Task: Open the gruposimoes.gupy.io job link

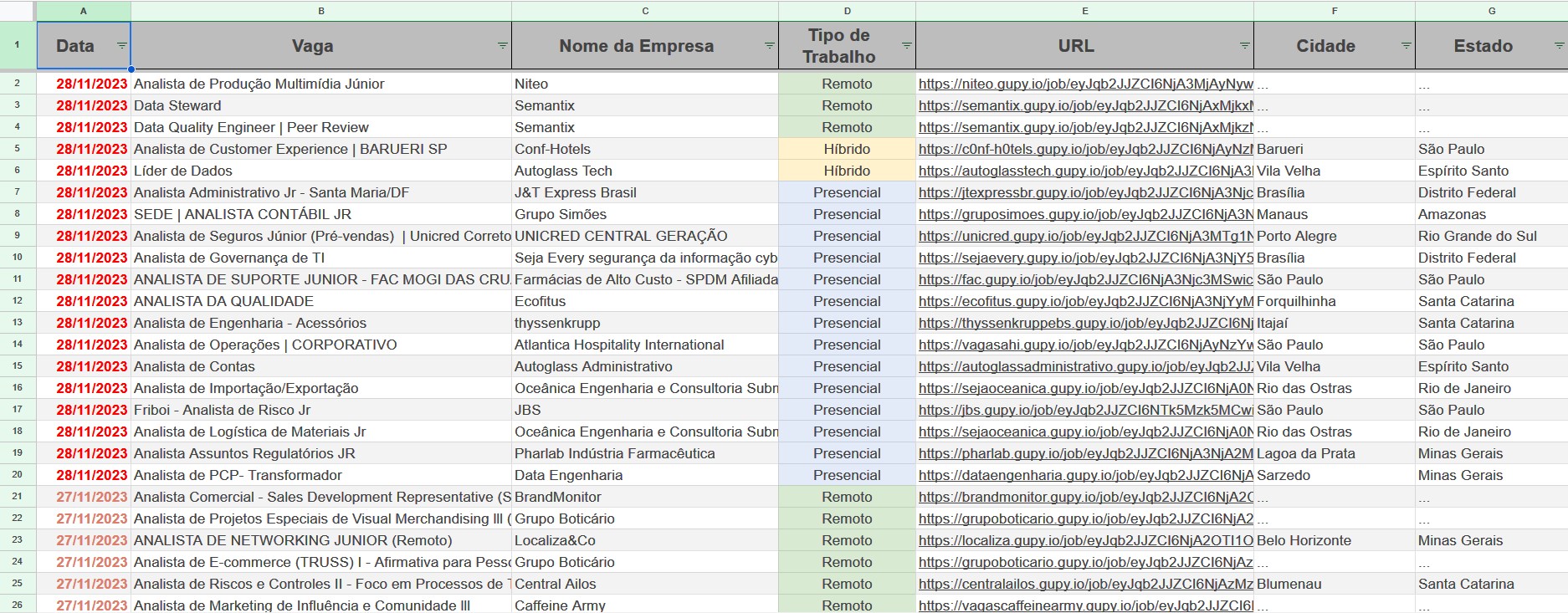Action: (x=1086, y=214)
